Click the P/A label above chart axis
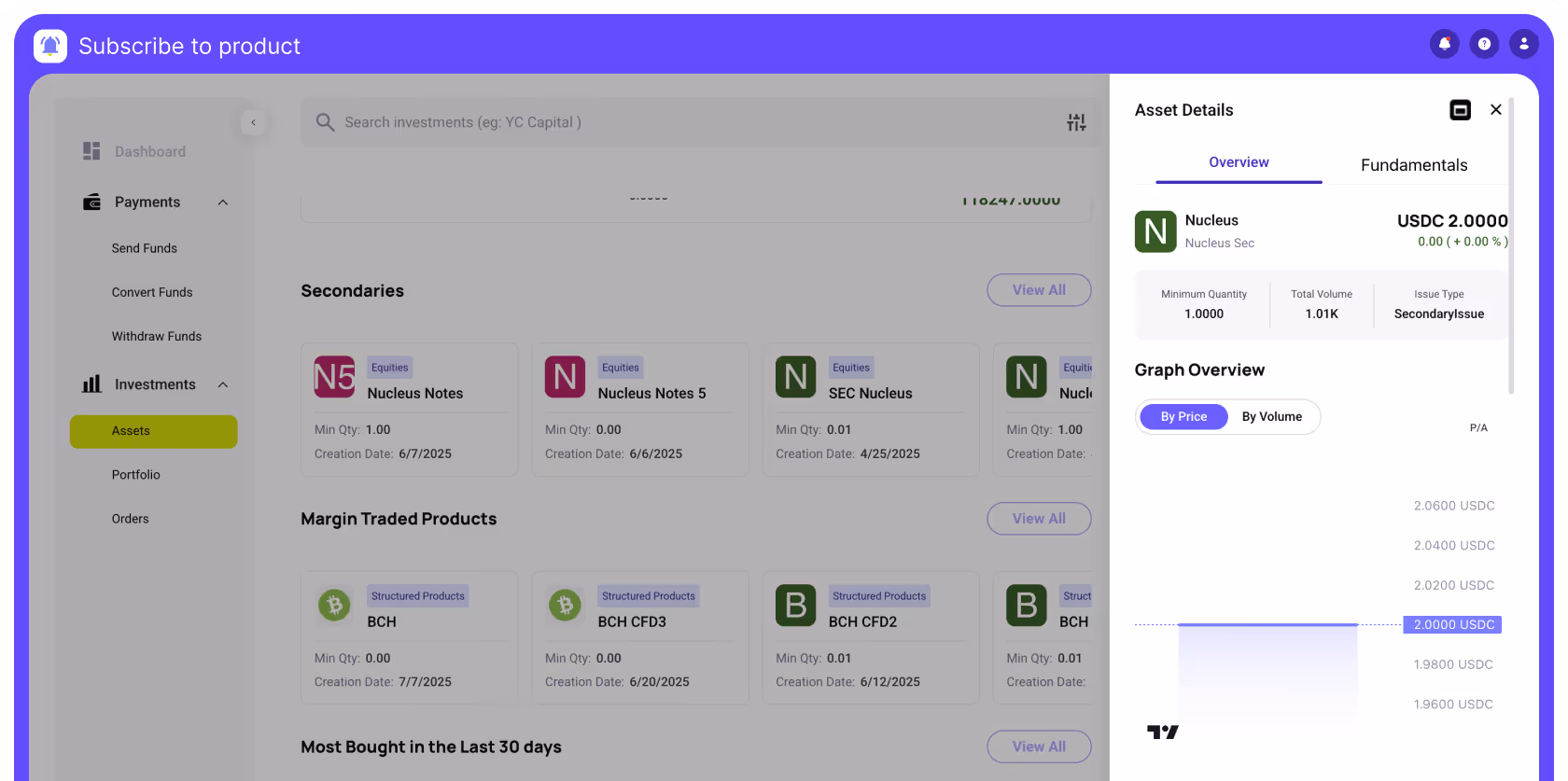 click(x=1478, y=428)
